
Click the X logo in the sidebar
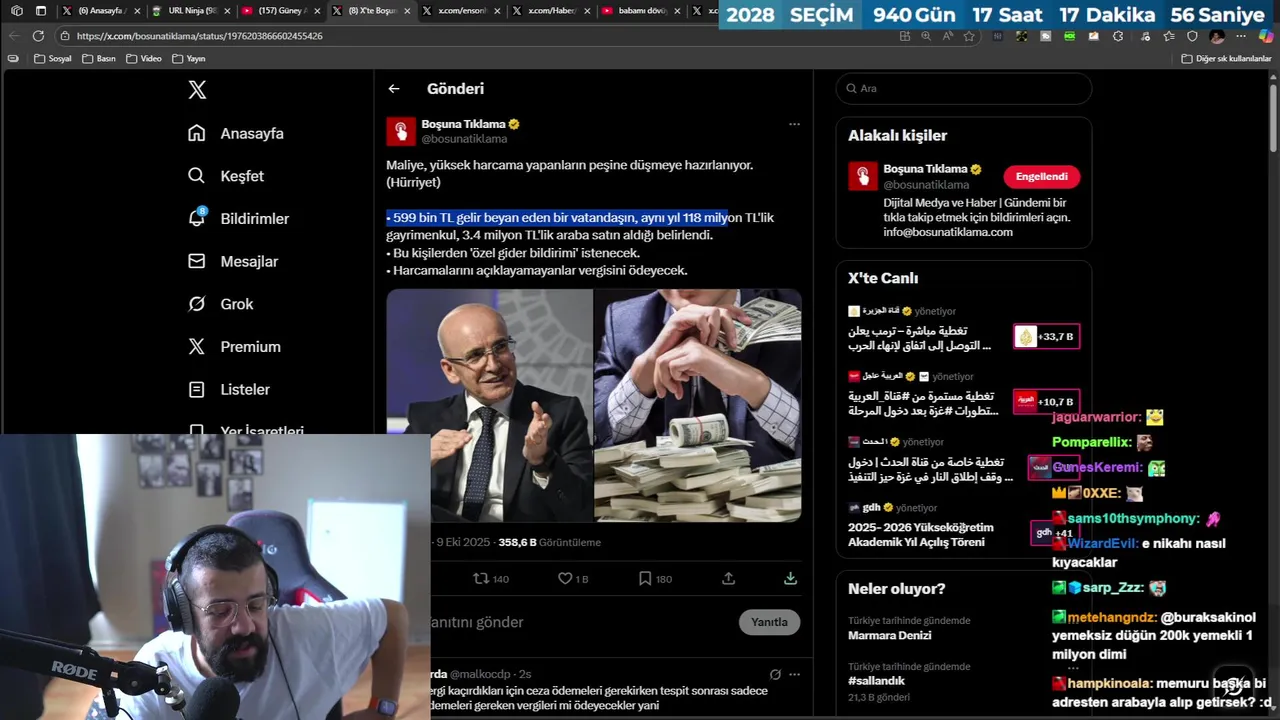[x=197, y=90]
